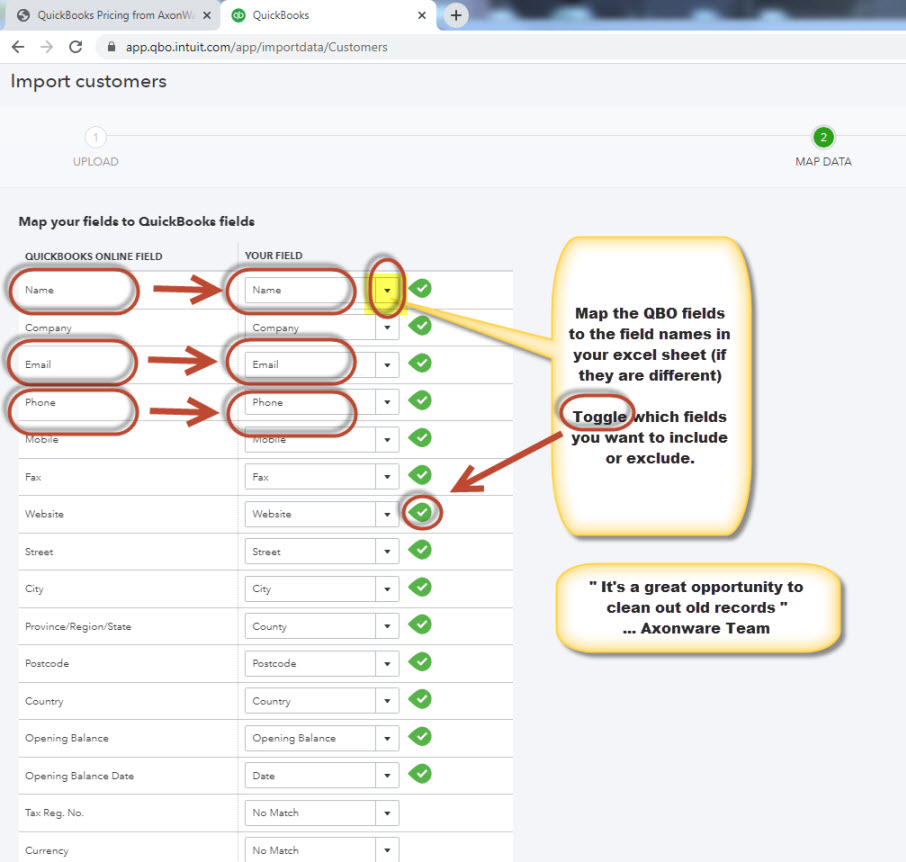Screen dimensions: 906x862
Task: Open the City field dropdown arrow
Action: point(387,589)
